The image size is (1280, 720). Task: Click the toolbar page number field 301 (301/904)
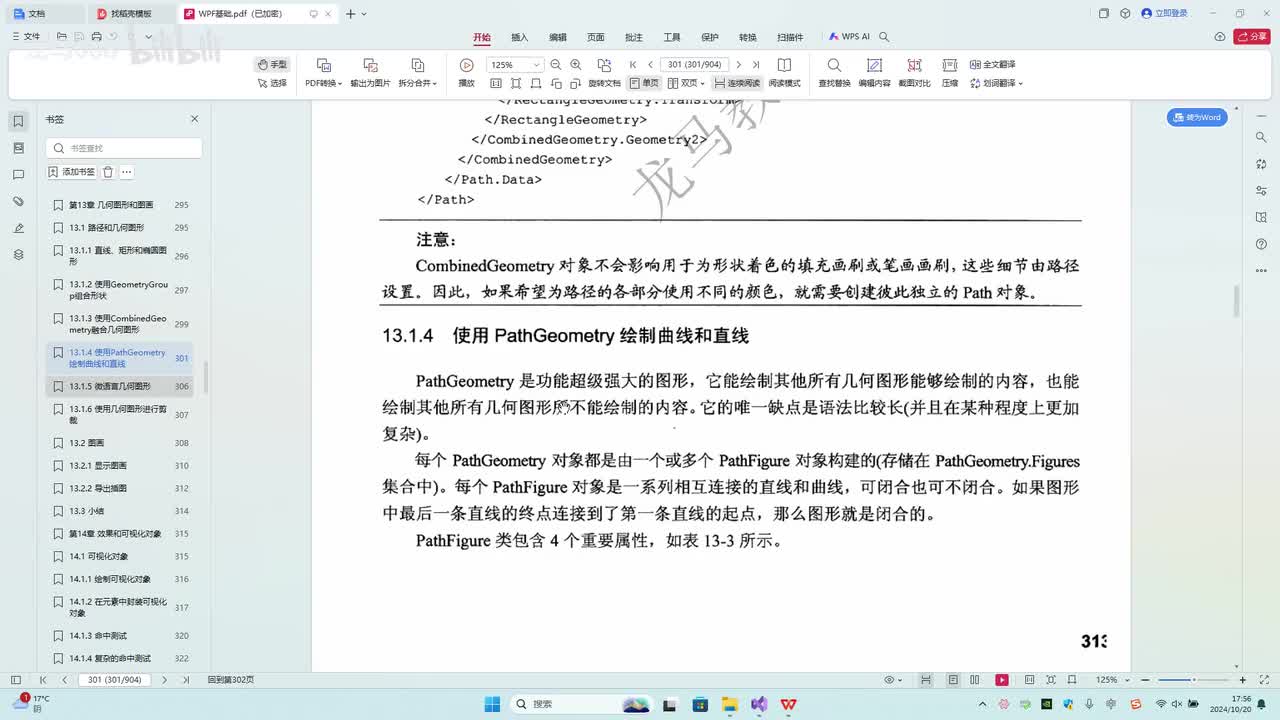coord(695,65)
